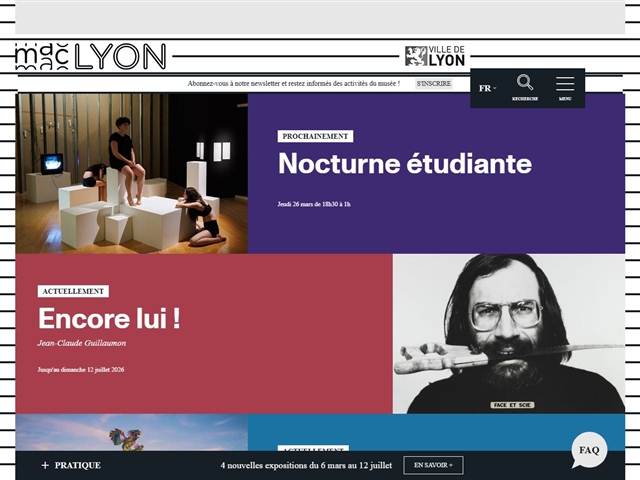Open the FAQ speech bubble
Screen dimensions: 640x480
(589, 450)
